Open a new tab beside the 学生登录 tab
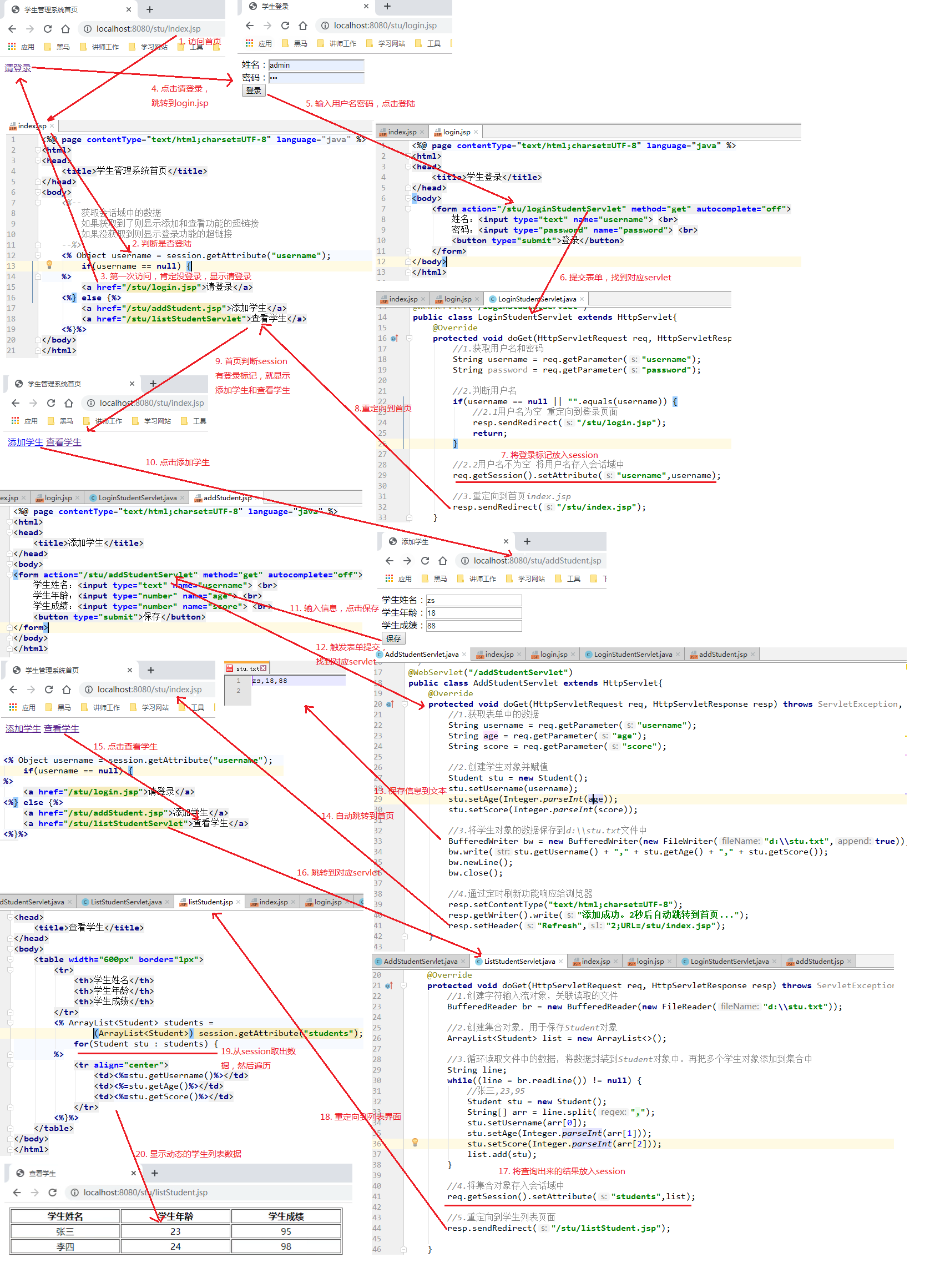 click(387, 6)
